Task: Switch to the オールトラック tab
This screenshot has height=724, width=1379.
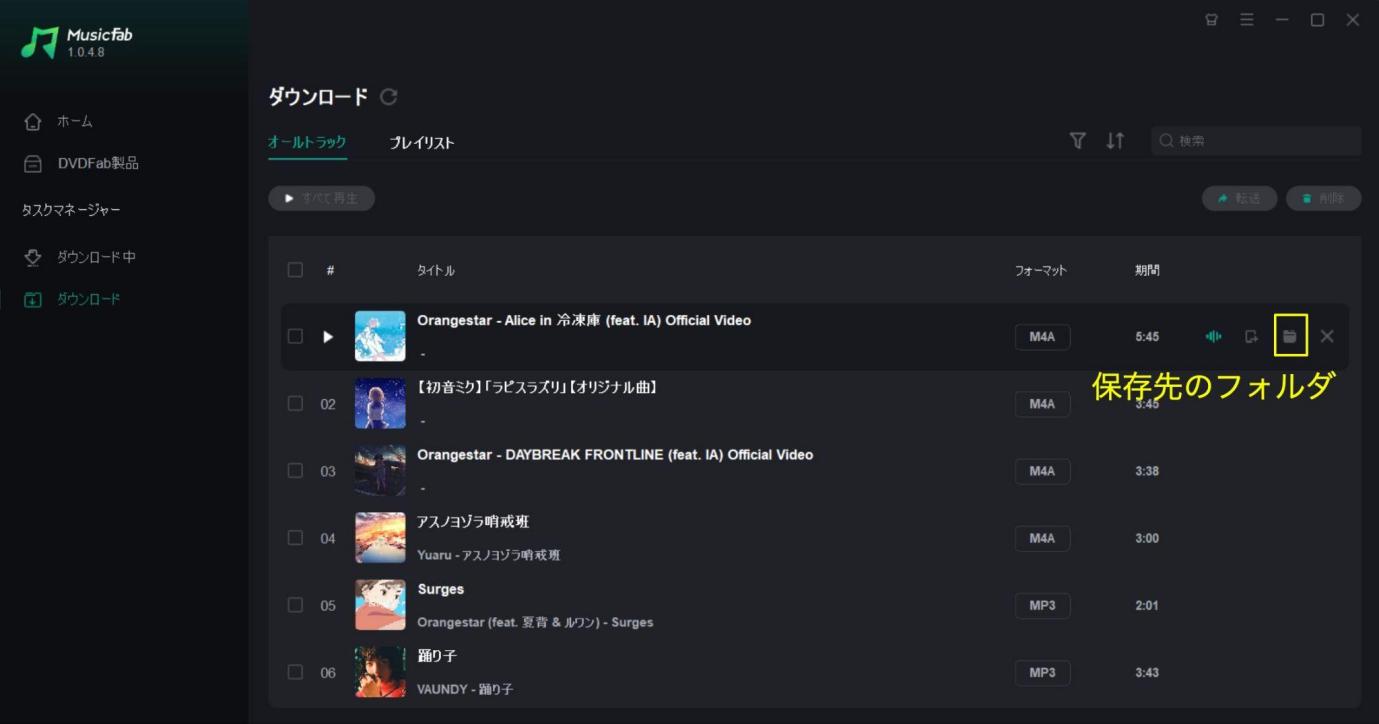Action: point(307,142)
